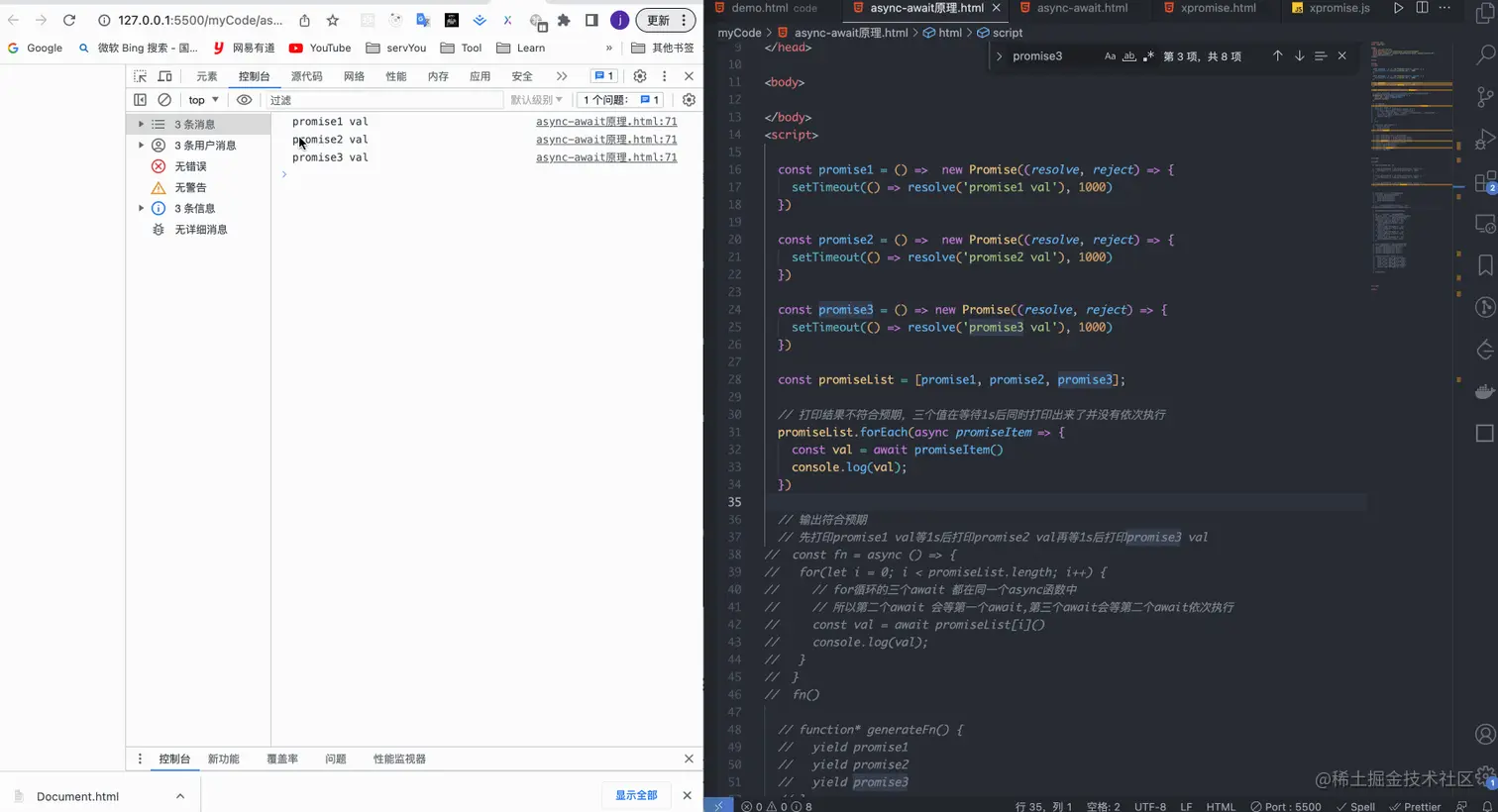Click the 更新 Chrome update button
Screen dimensions: 1498x812
665,20
